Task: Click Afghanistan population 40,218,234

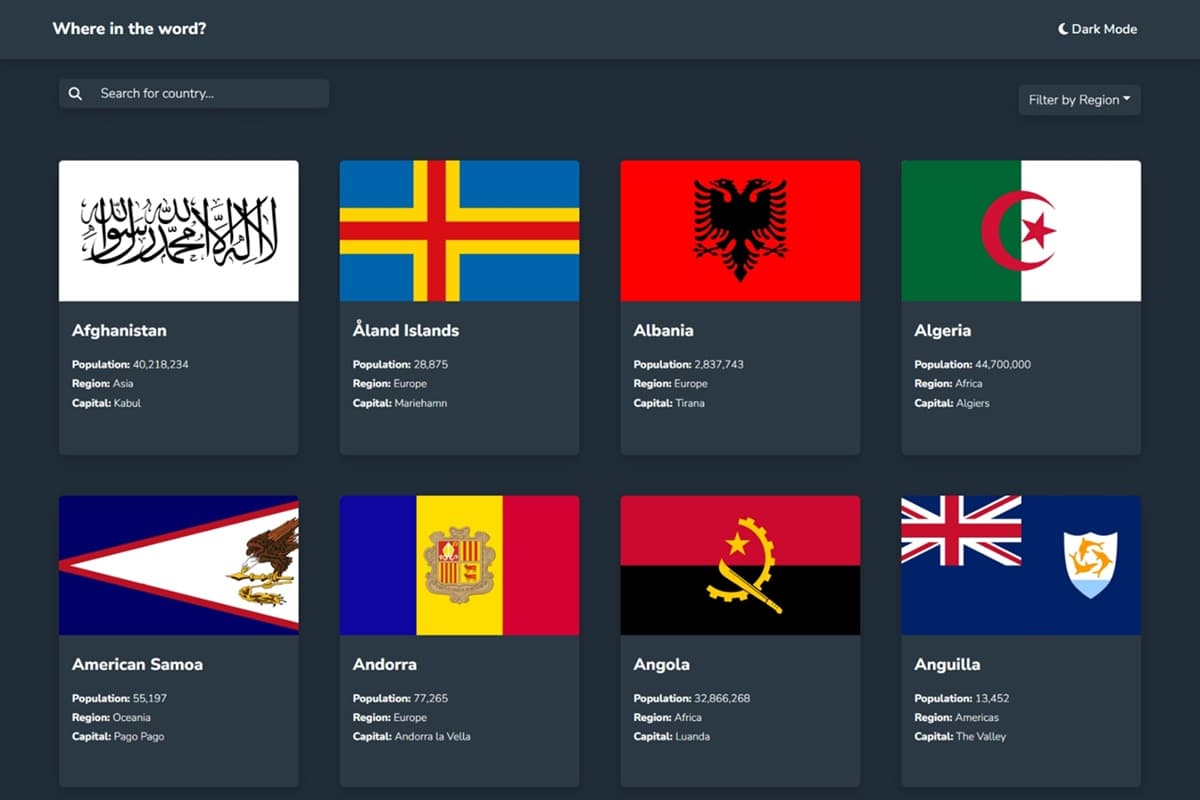Action: (x=130, y=365)
